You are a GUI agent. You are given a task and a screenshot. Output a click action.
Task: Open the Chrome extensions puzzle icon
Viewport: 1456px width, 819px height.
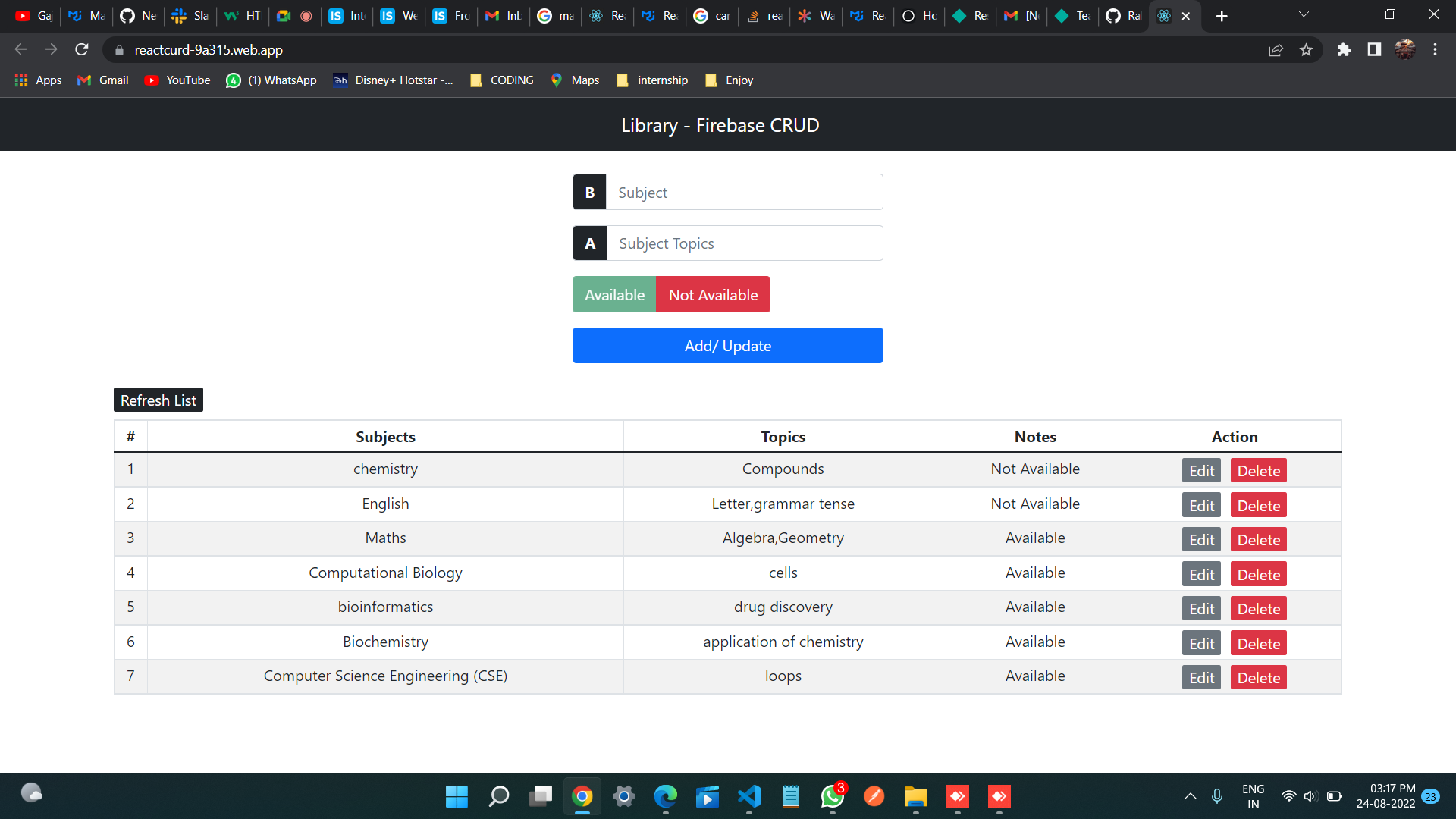click(x=1345, y=49)
